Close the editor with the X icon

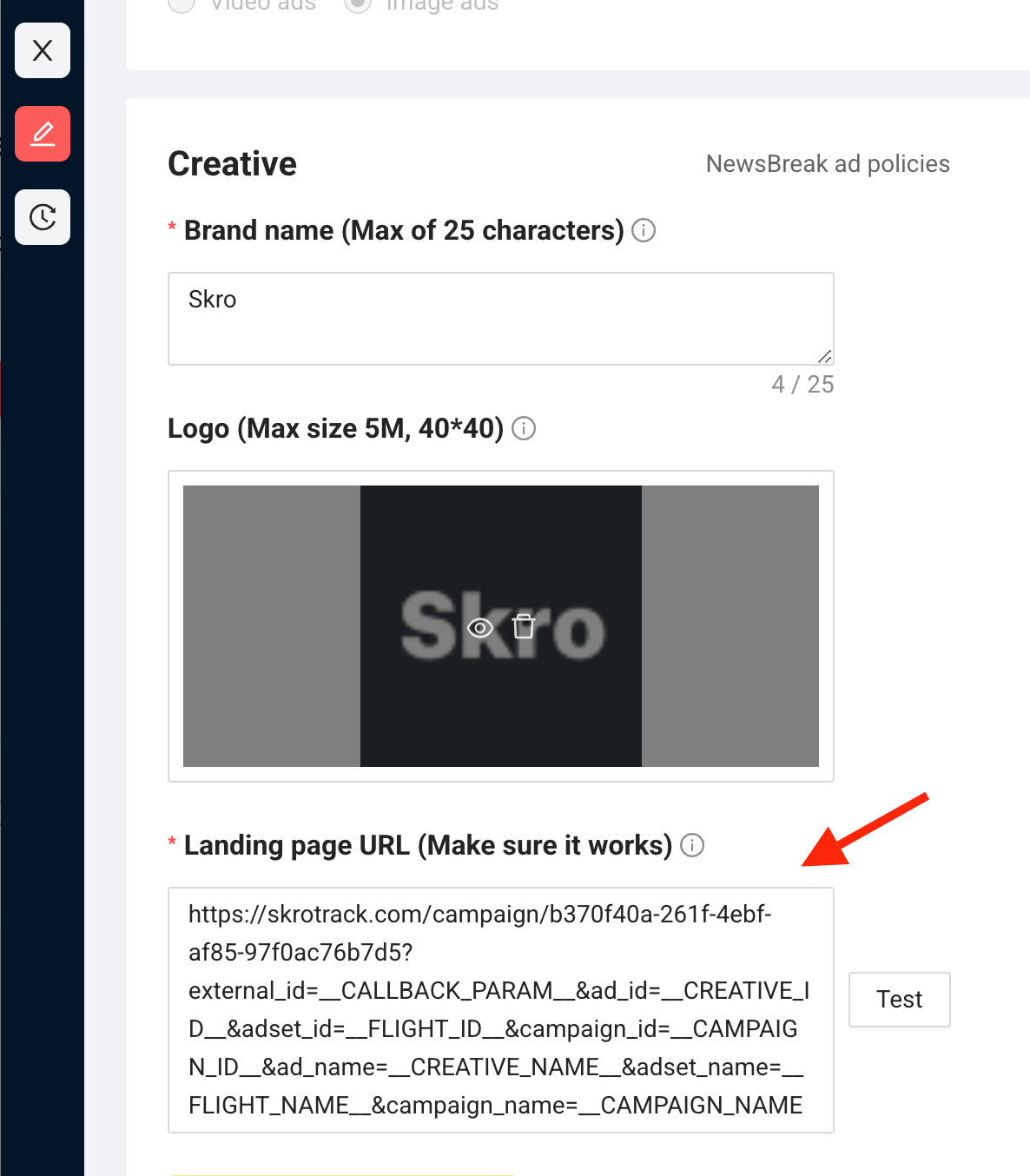pos(43,50)
